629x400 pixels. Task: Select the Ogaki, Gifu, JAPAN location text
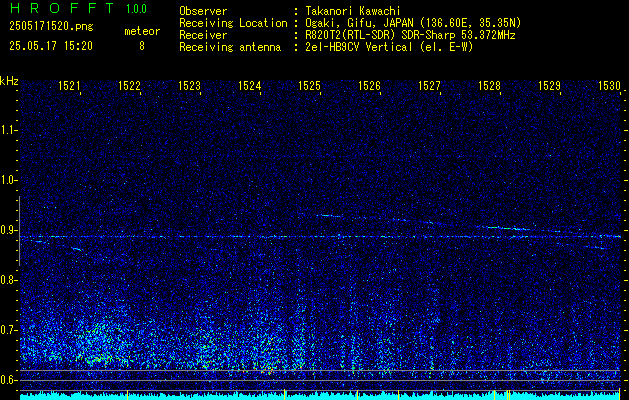point(413,23)
